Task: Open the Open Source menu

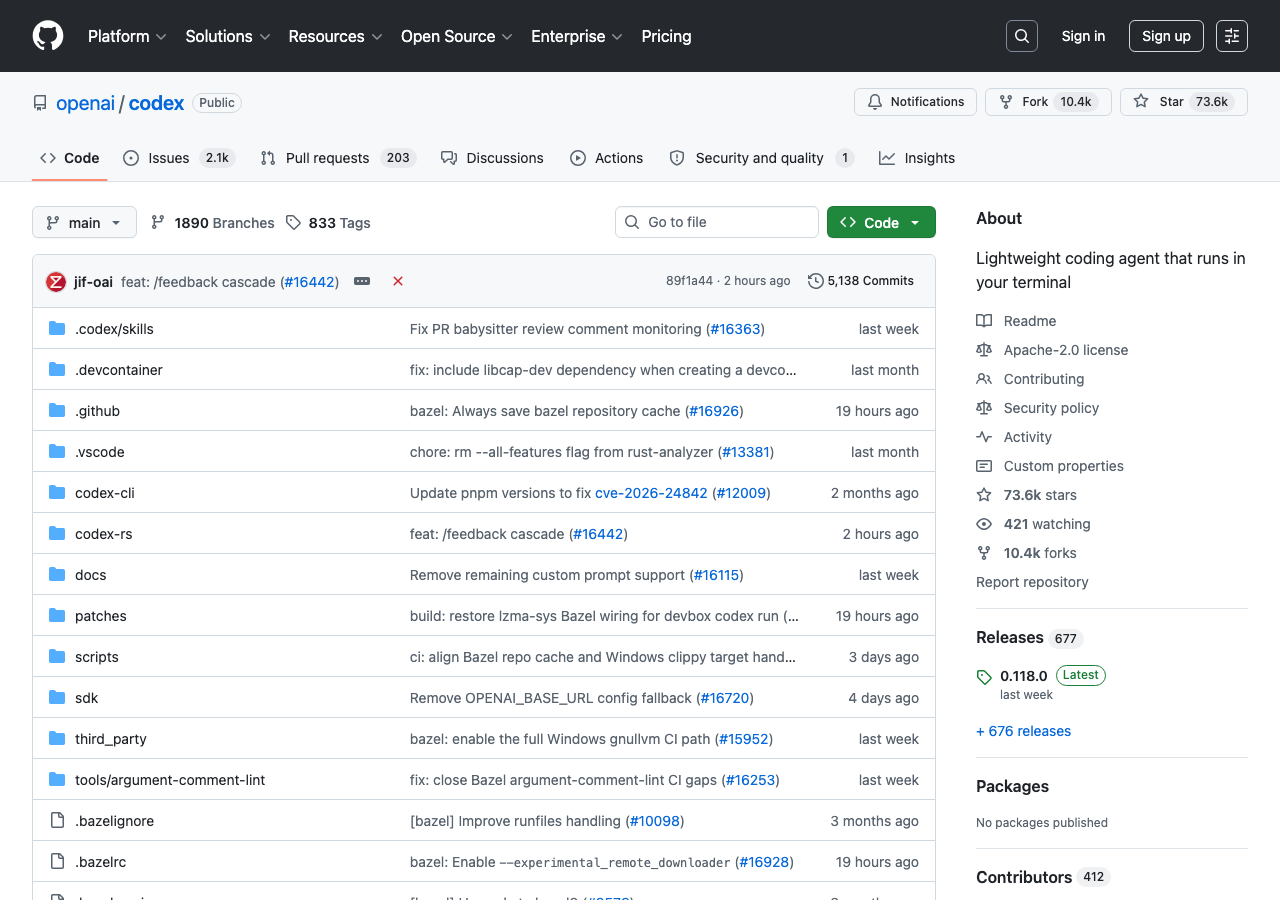Action: 456,36
